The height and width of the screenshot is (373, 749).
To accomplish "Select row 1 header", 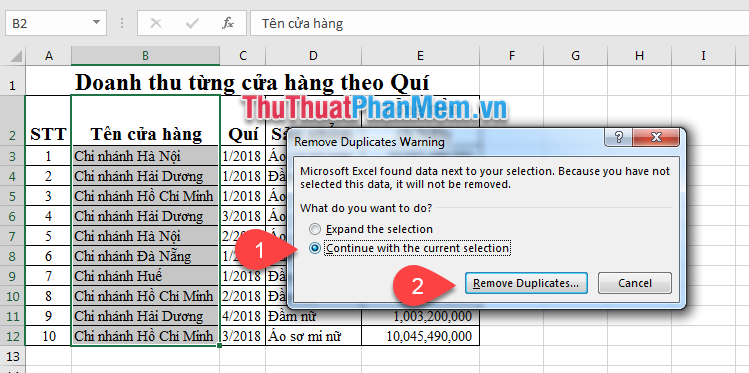I will click(12, 81).
